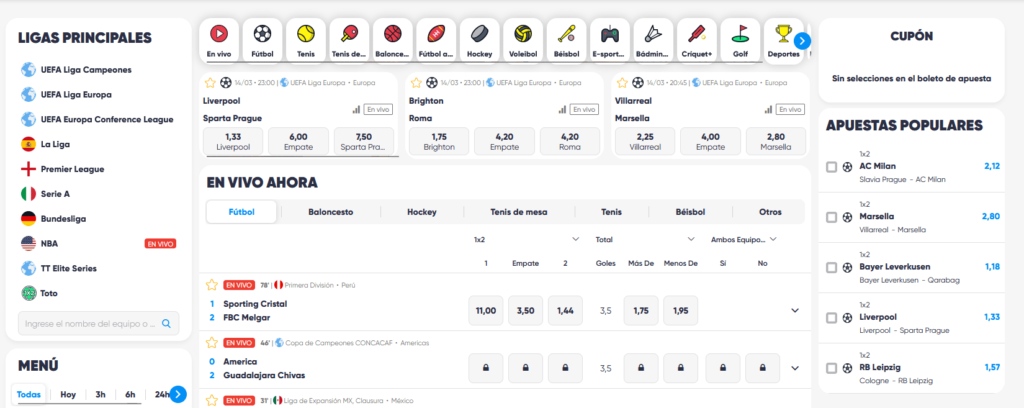Open the E-sports gamepad icon
The height and width of the screenshot is (408, 1024).
click(609, 33)
